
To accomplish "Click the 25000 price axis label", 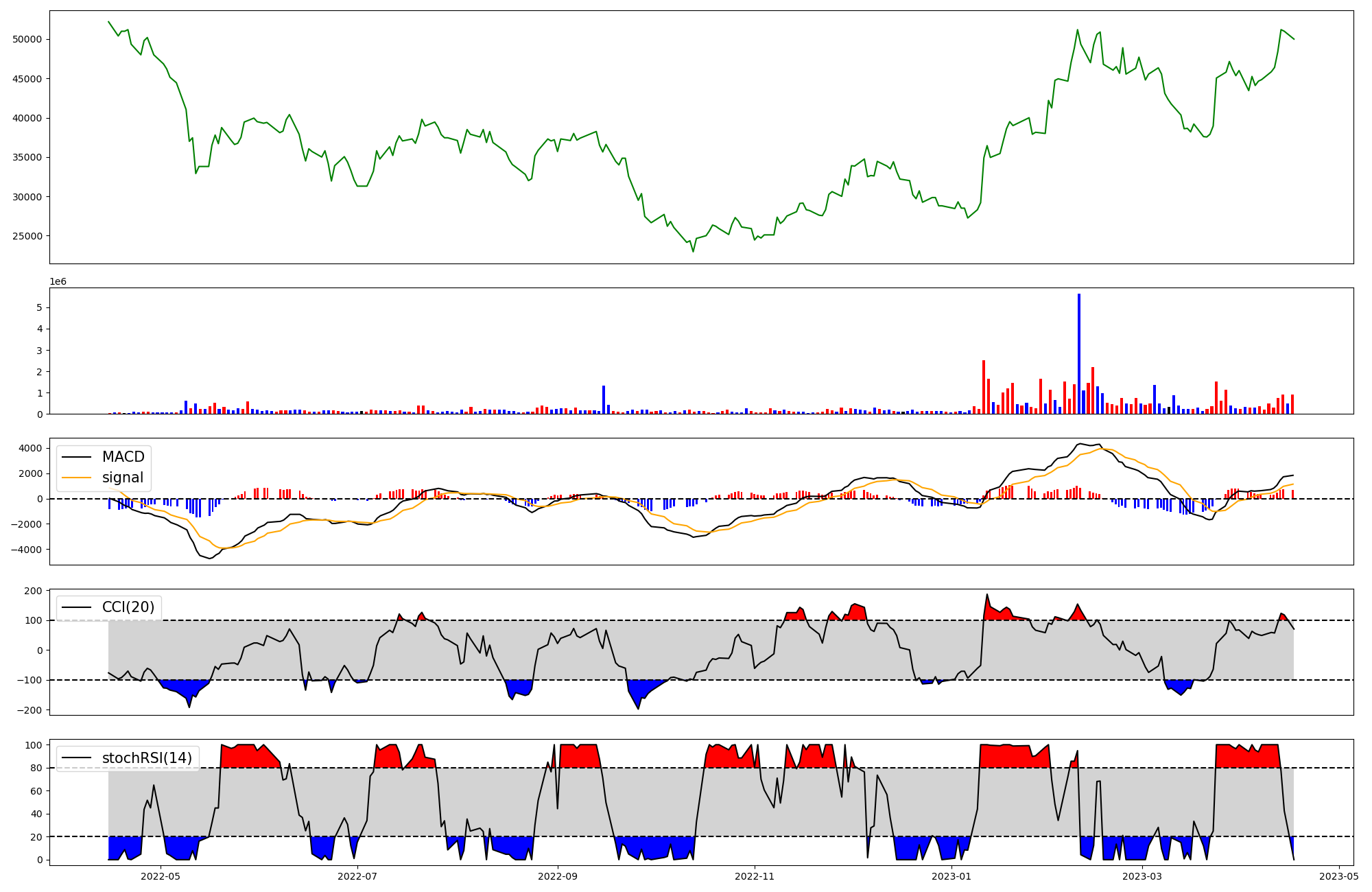I will (x=27, y=236).
